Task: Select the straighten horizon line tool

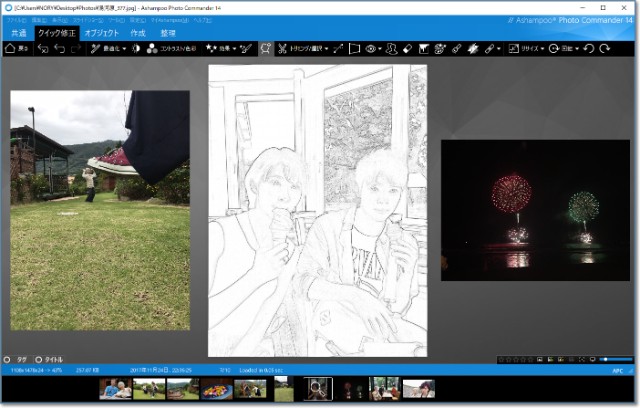Action: [338, 48]
